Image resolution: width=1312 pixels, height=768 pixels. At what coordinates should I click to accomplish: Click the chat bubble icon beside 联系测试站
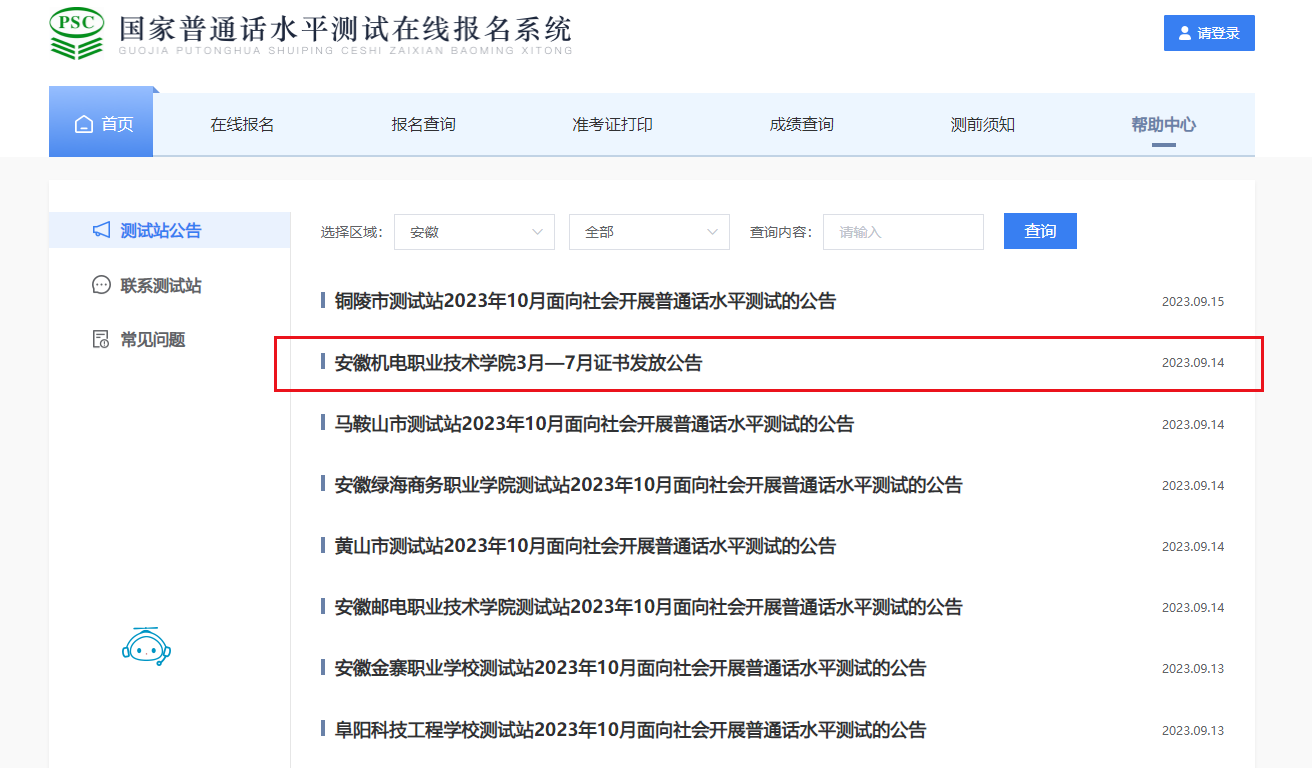101,286
